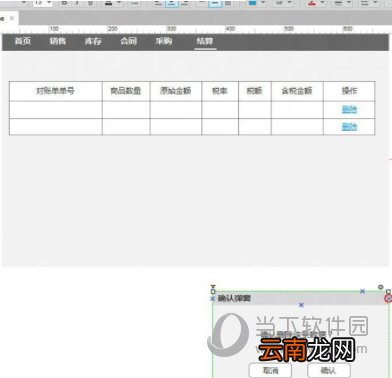392x378 pixels.
Task: Click the 取消 button in dialog
Action: click(270, 370)
